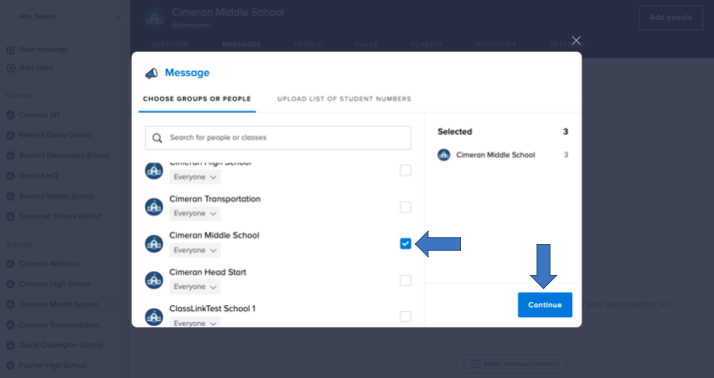Viewport: 714px width, 378px height.
Task: Open the Everyone dropdown for Cimeran High School
Action: point(195,177)
